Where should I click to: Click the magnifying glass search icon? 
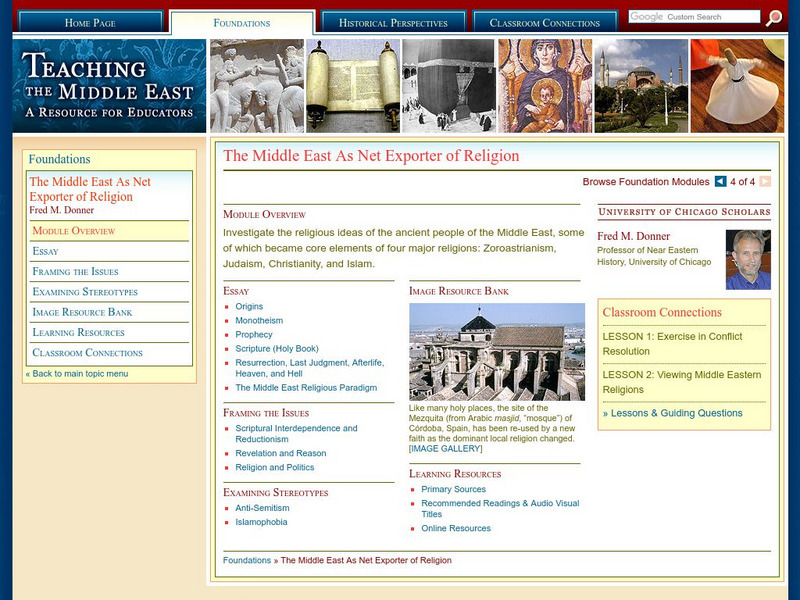click(x=773, y=17)
